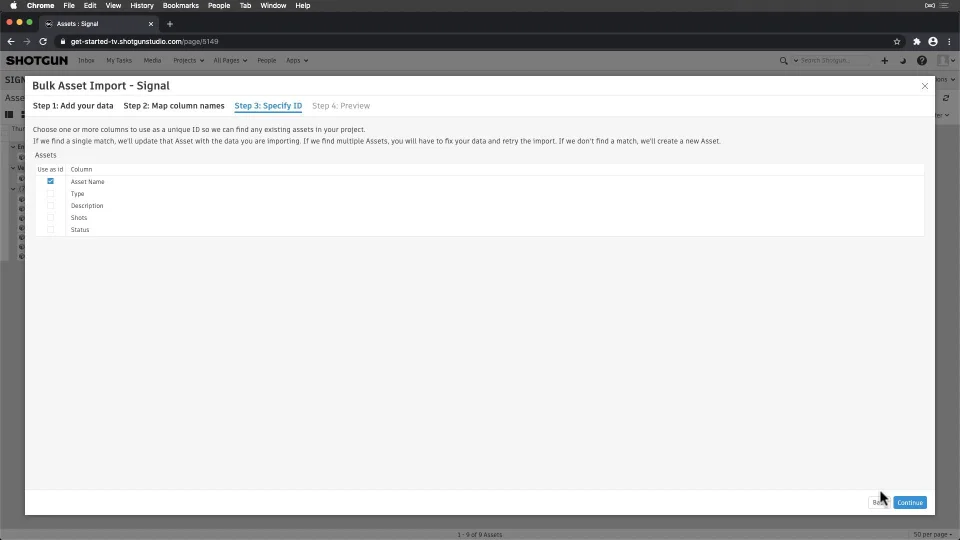960x540 pixels.
Task: Open the Bookmarks menu
Action: pos(181,6)
